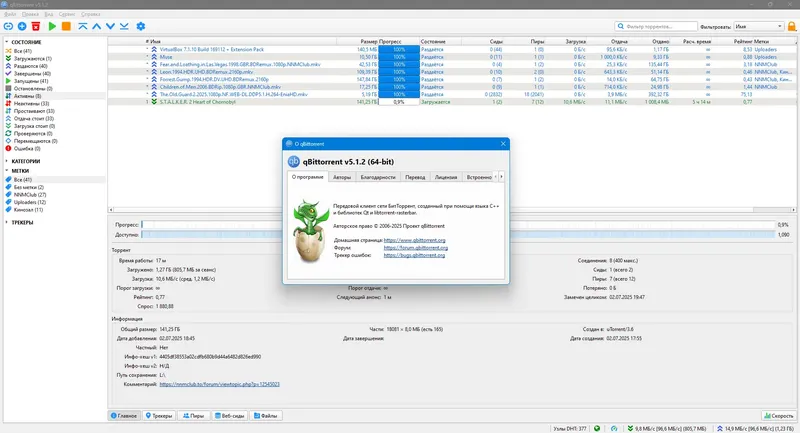Open the https://www.qbittorrent.org homepage link
Image resolution: width=800 pixels, height=433 pixels.
click(x=414, y=240)
